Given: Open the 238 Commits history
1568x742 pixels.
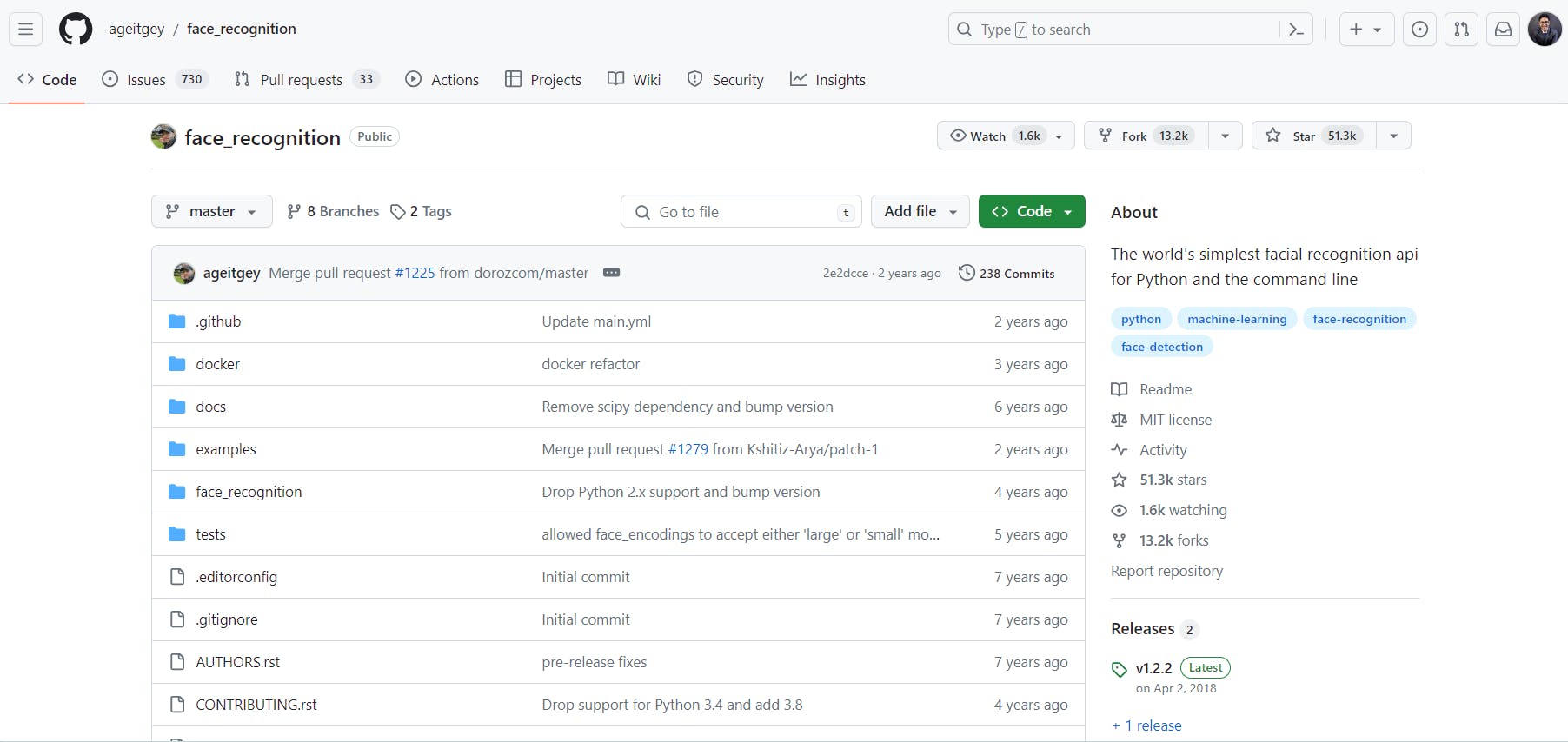Looking at the screenshot, I should tap(1007, 273).
